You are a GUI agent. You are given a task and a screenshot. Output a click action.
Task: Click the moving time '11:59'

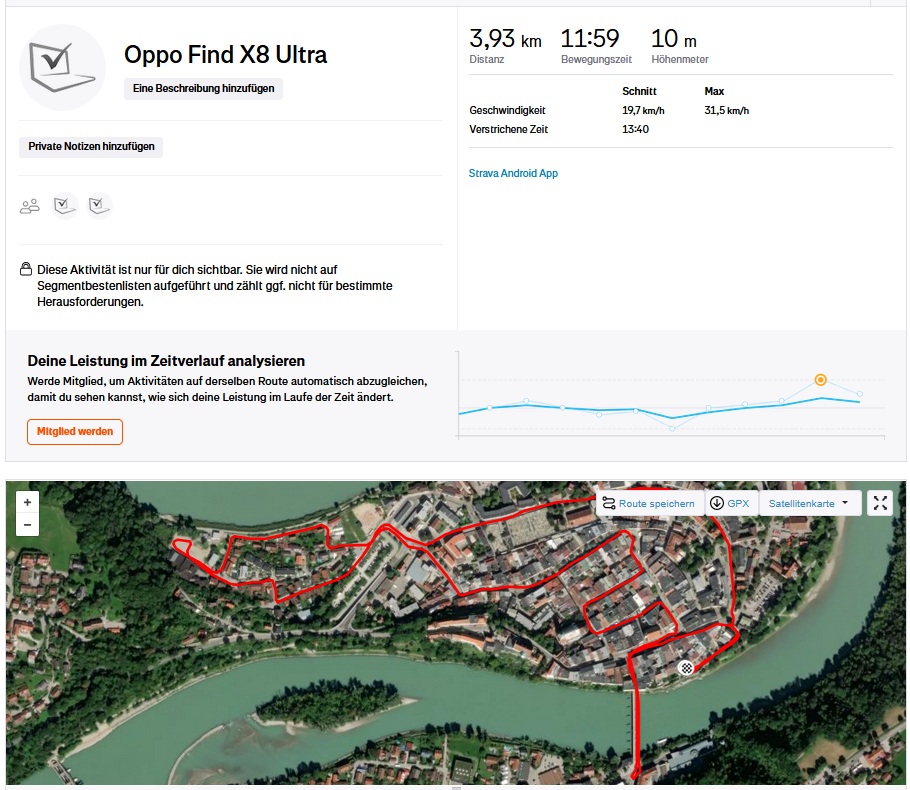click(x=590, y=39)
